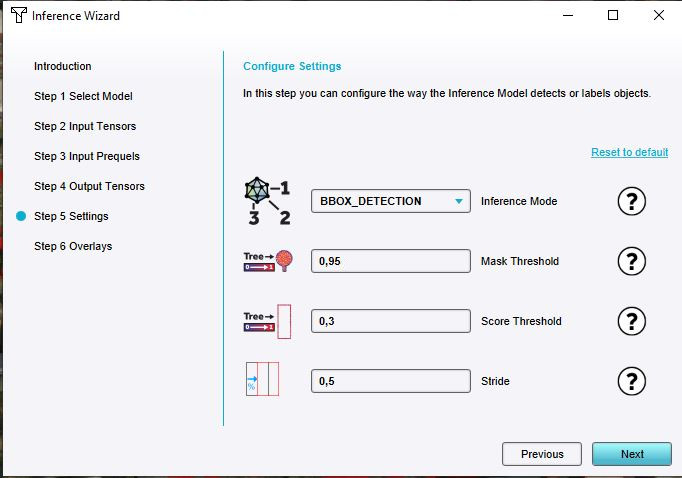Click the Mask Threshold field showing 0,95

click(391, 261)
